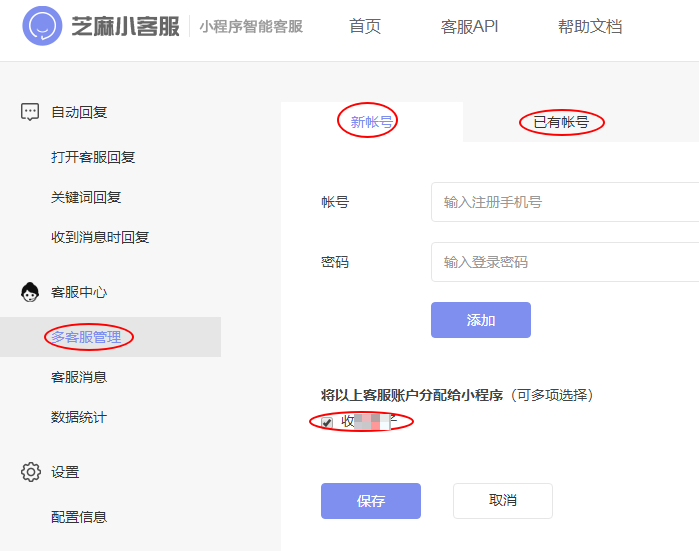This screenshot has width=699, height=551.
Task: Focus the 密码 password input field
Action: [565, 262]
